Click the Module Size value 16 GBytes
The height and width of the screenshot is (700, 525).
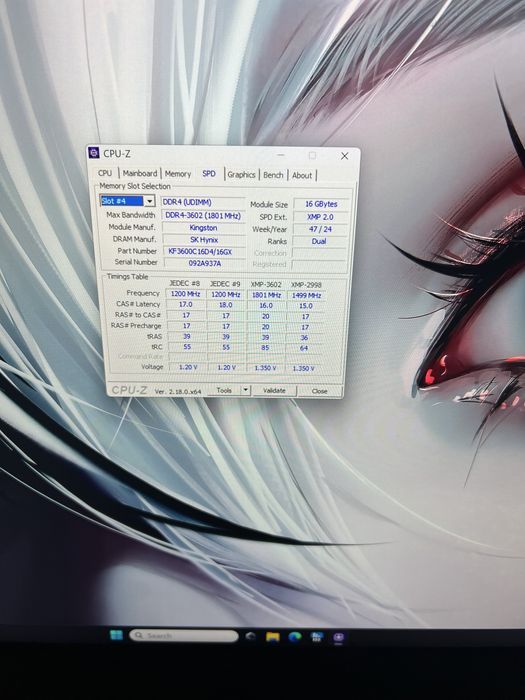click(x=321, y=204)
